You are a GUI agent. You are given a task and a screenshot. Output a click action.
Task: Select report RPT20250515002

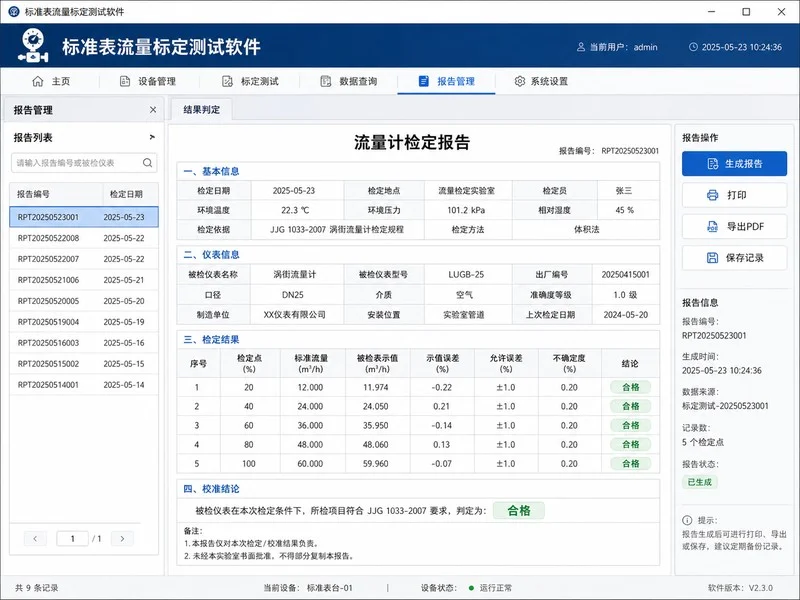[84, 363]
